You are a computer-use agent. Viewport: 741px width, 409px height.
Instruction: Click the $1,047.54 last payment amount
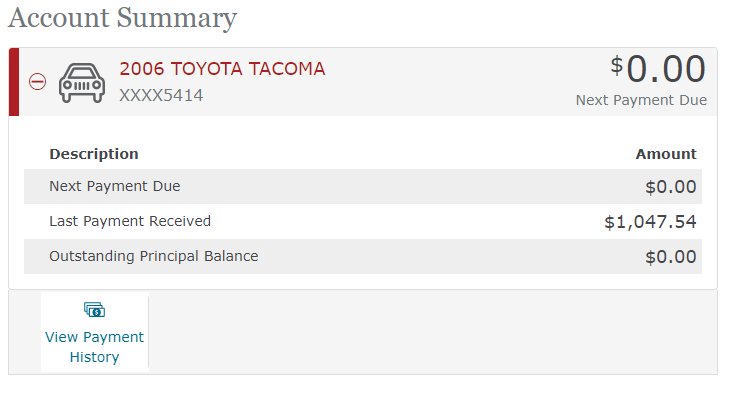(x=650, y=222)
